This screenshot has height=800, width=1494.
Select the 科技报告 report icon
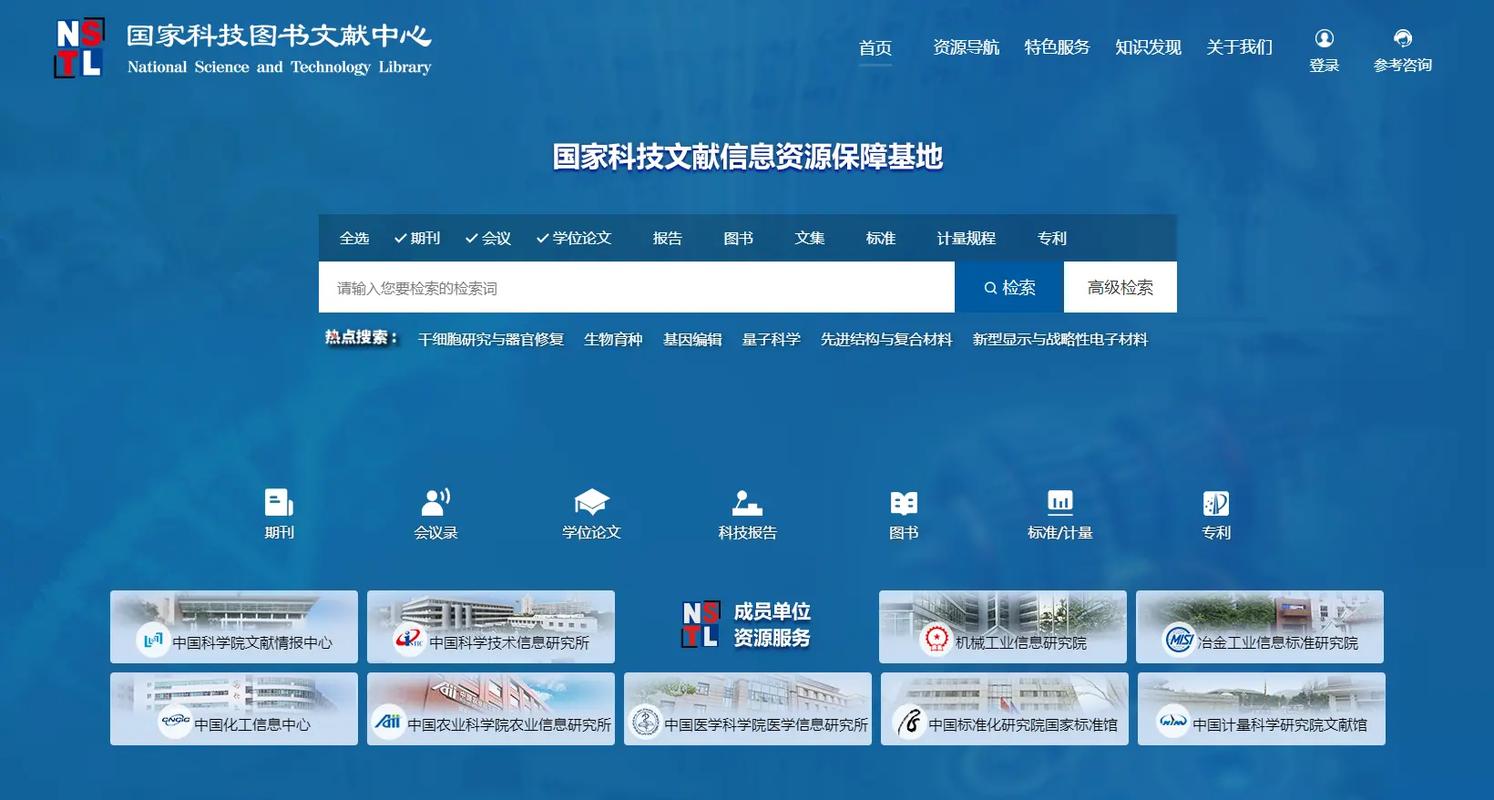[748, 502]
